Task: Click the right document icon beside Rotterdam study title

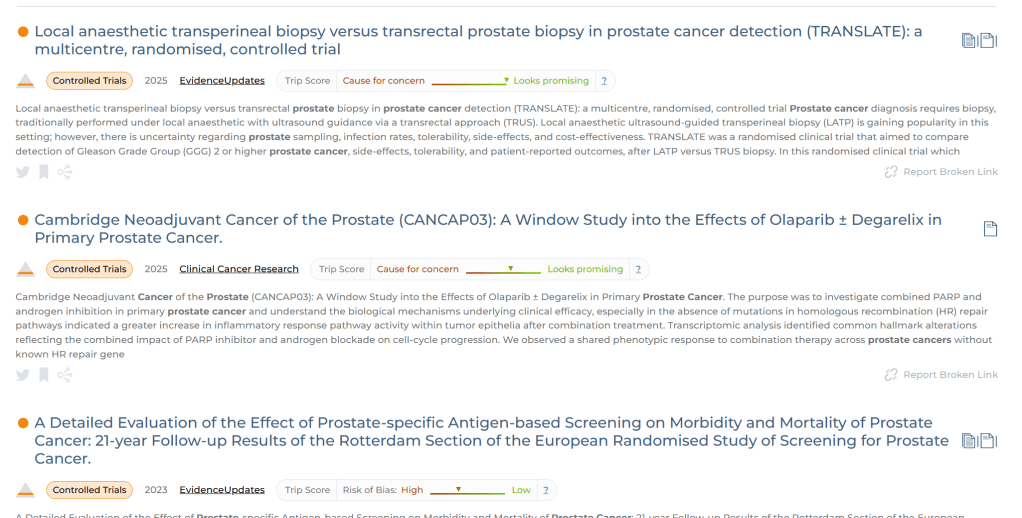Action: (x=988, y=441)
